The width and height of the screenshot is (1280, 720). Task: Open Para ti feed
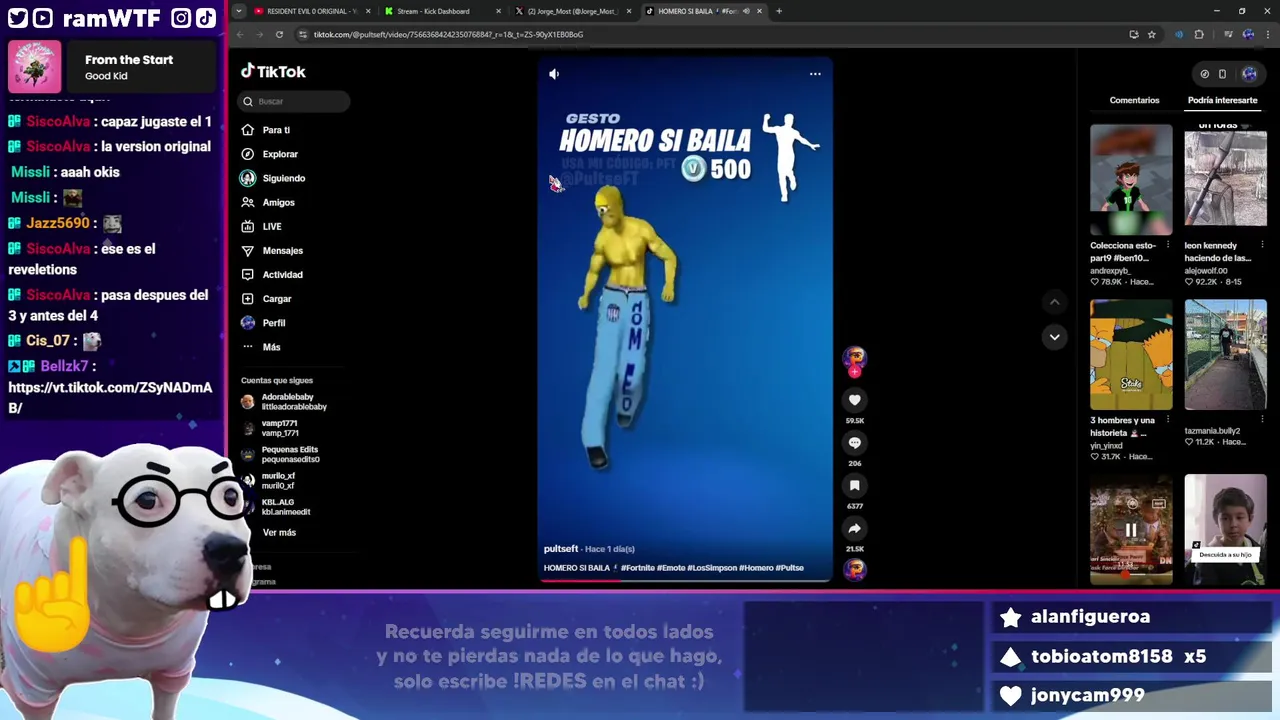click(x=266, y=130)
